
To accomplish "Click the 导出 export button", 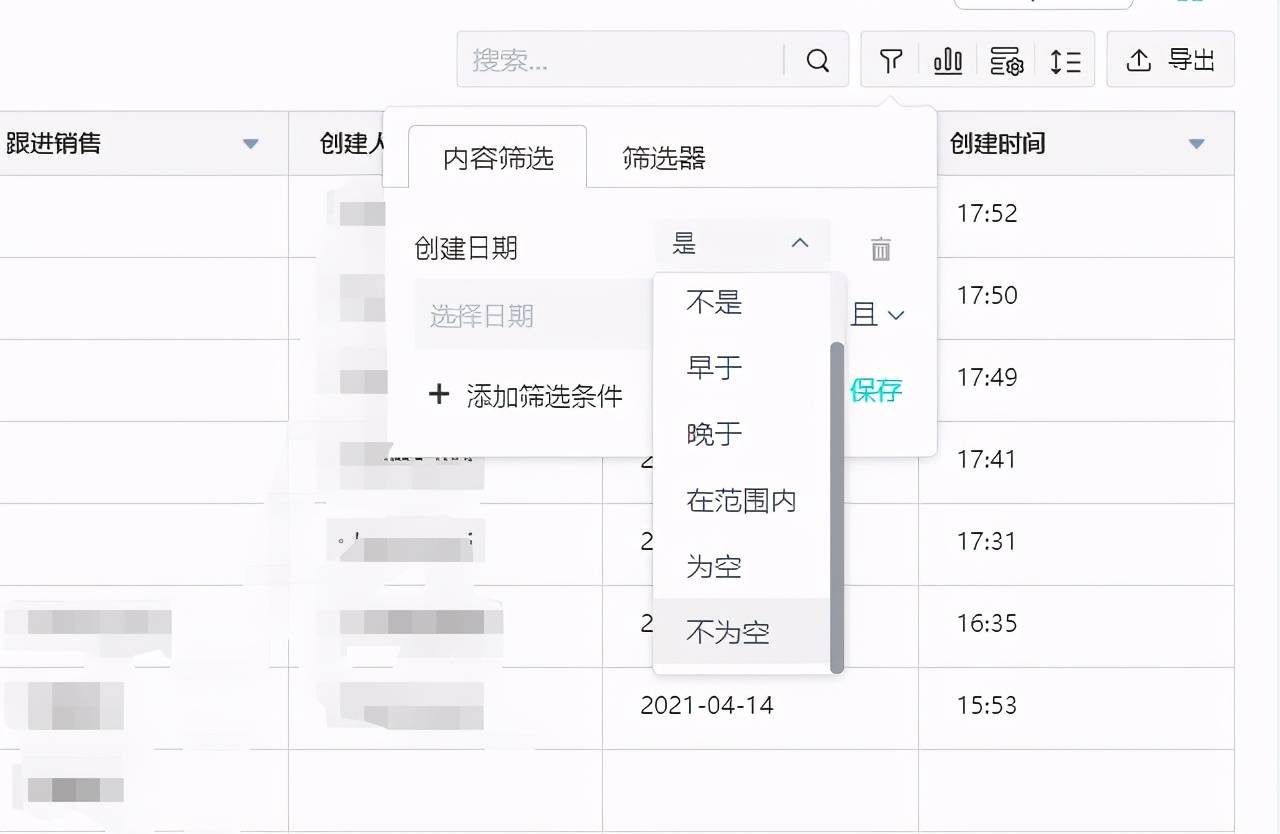I will (1170, 60).
